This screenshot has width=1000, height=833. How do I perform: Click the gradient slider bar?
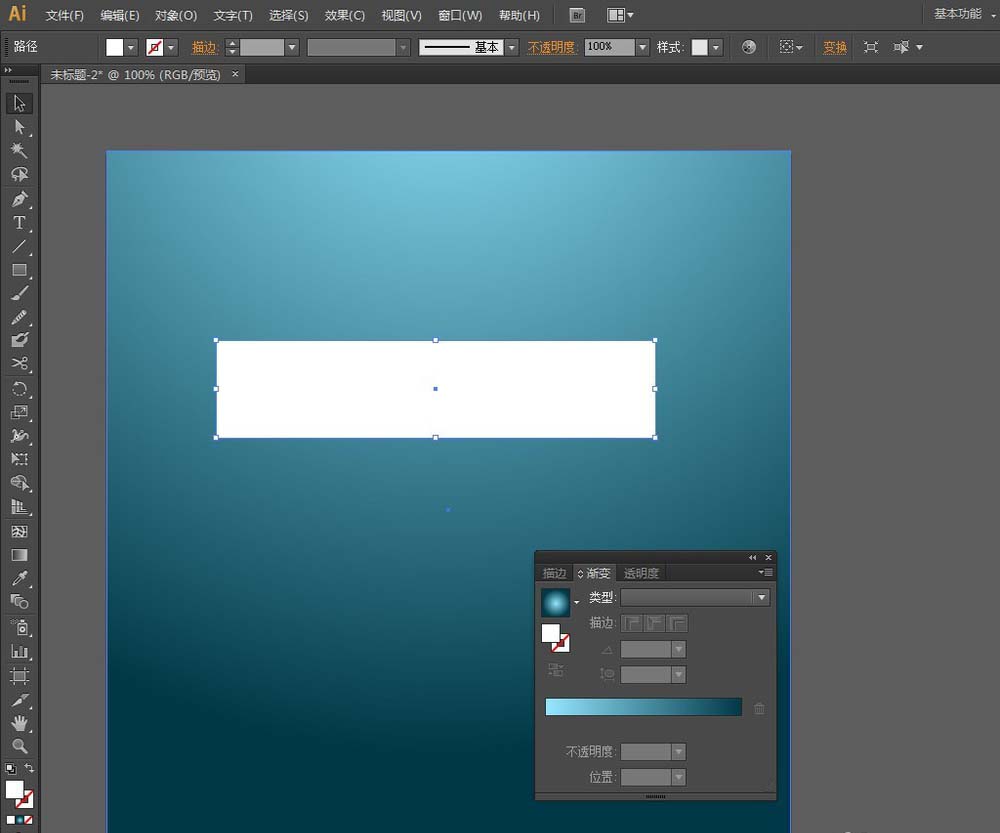tap(643, 707)
